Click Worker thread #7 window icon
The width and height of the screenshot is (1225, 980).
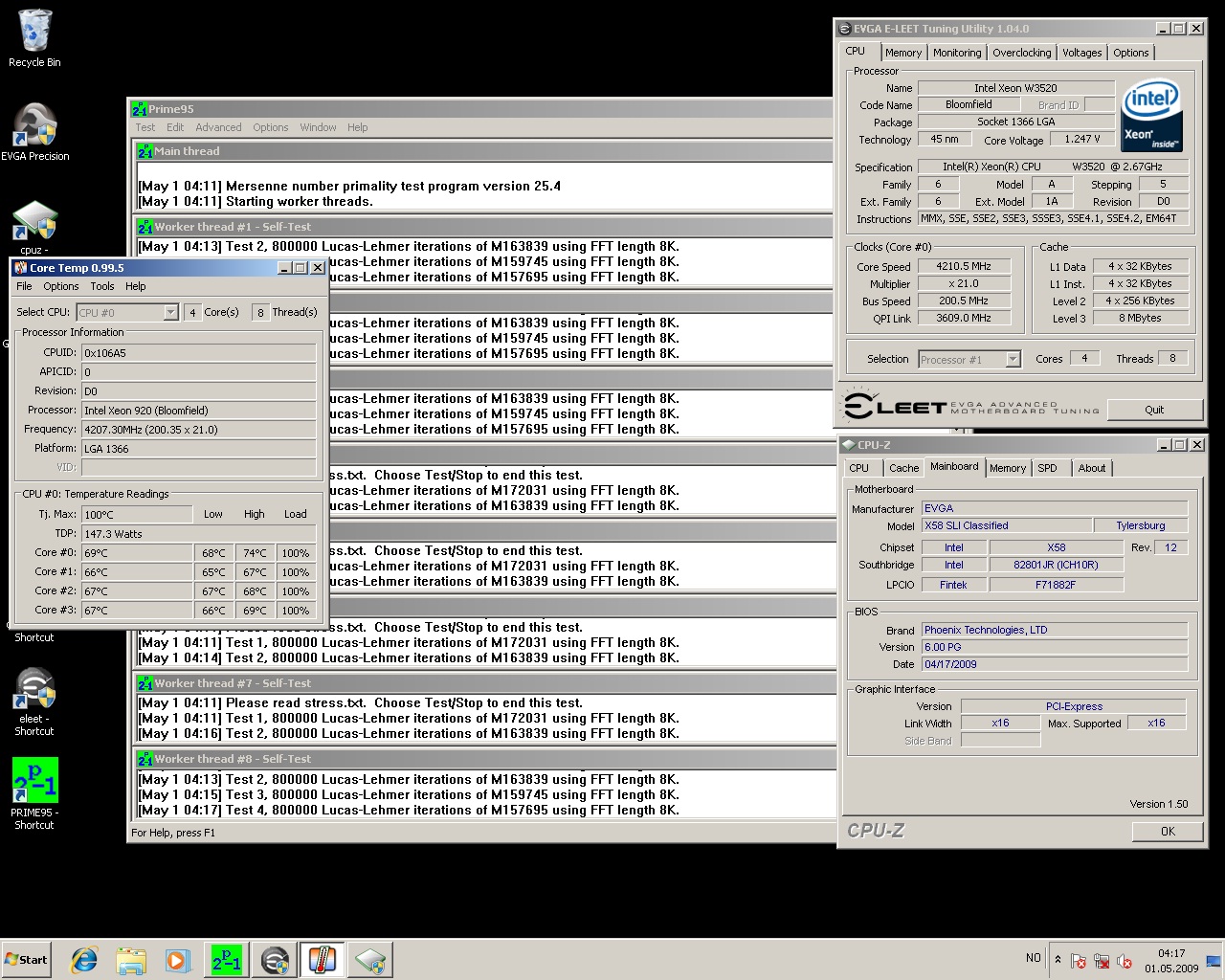click(x=145, y=683)
